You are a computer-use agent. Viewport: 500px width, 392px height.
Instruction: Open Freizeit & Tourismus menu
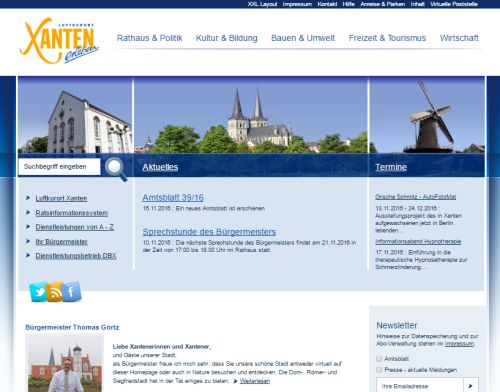[x=387, y=38]
